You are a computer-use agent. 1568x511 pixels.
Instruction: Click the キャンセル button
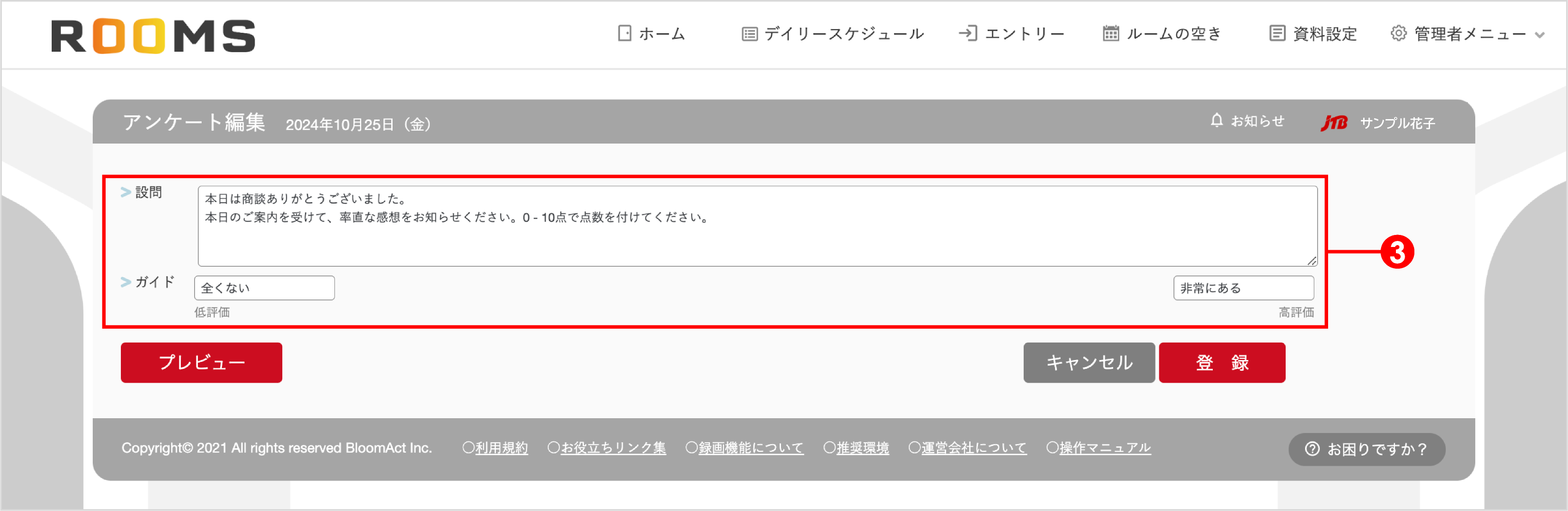pos(1089,362)
